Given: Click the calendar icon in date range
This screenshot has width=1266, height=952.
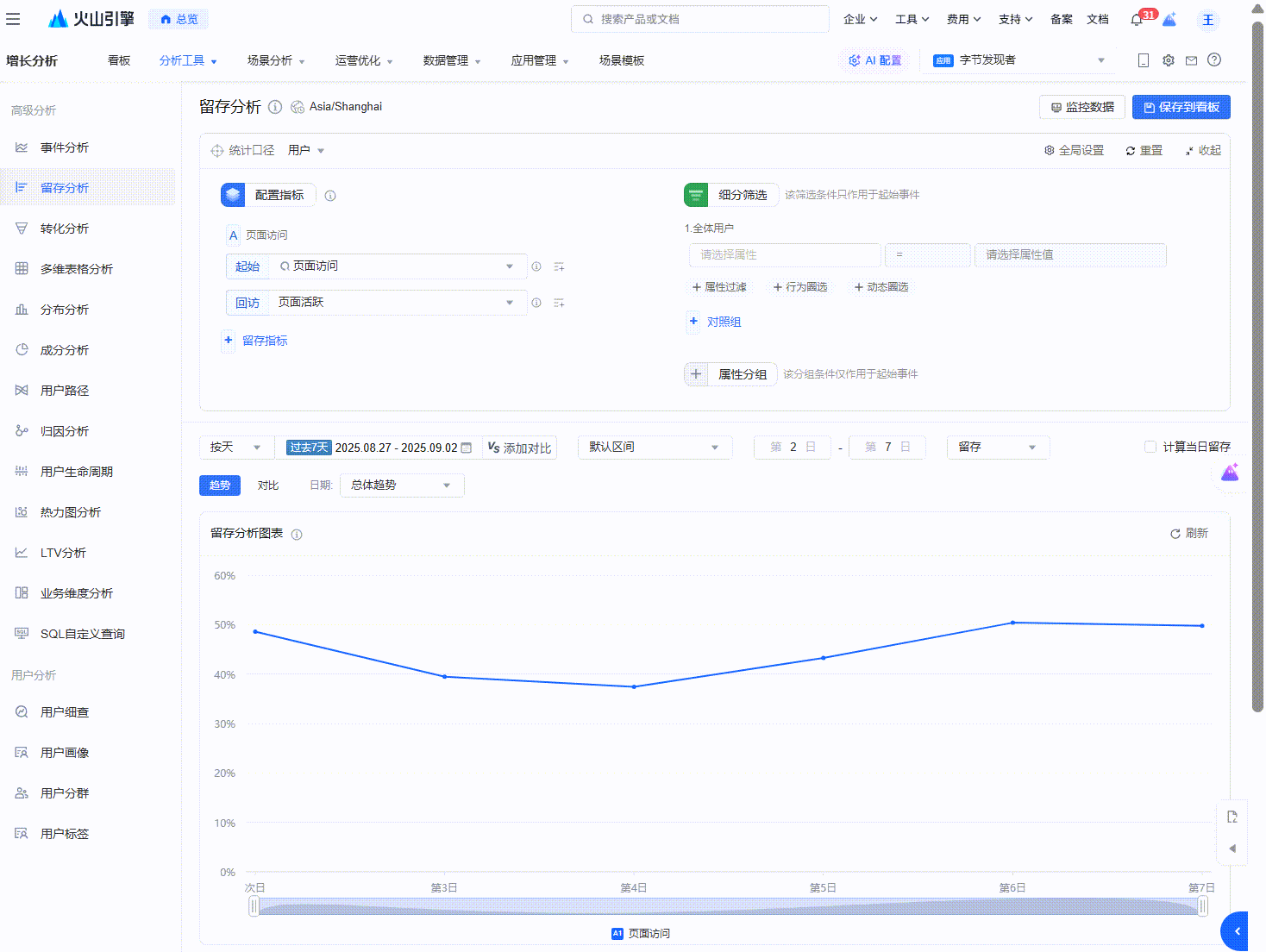Looking at the screenshot, I should click(467, 448).
